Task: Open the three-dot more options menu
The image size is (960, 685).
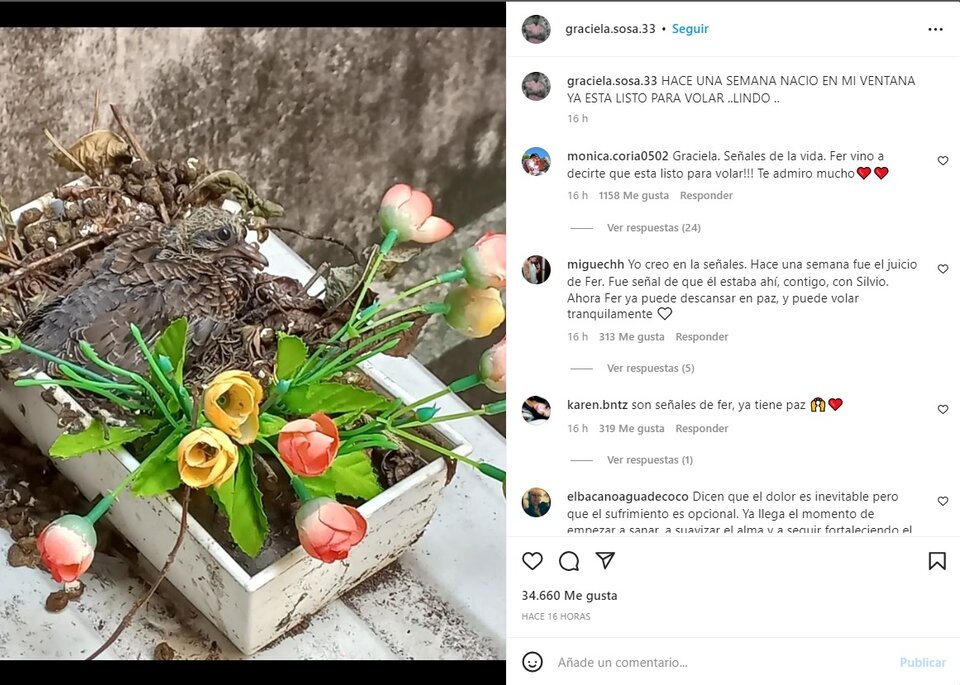Action: click(935, 29)
